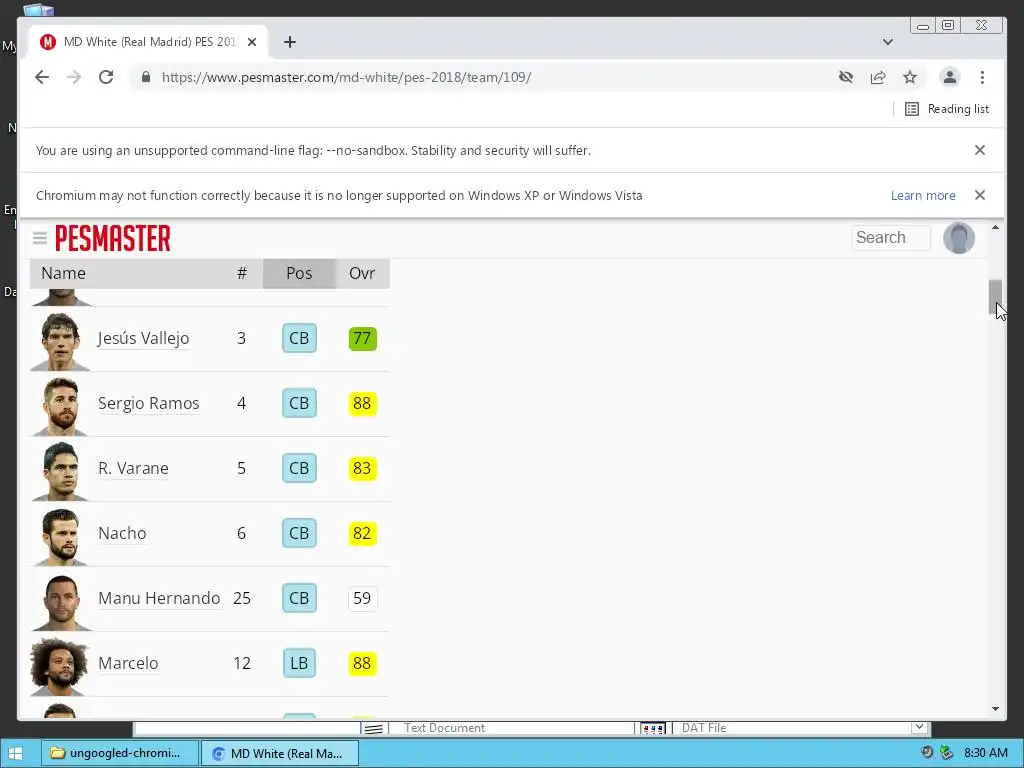Select MD White taskbar button

pyautogui.click(x=280, y=753)
